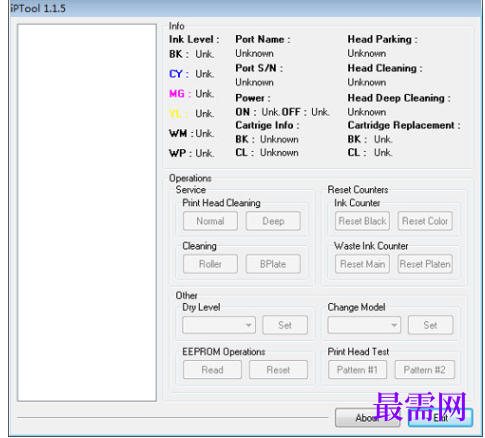Click the yellow 'YL :' ink label
The image size is (485, 438).
click(x=179, y=114)
